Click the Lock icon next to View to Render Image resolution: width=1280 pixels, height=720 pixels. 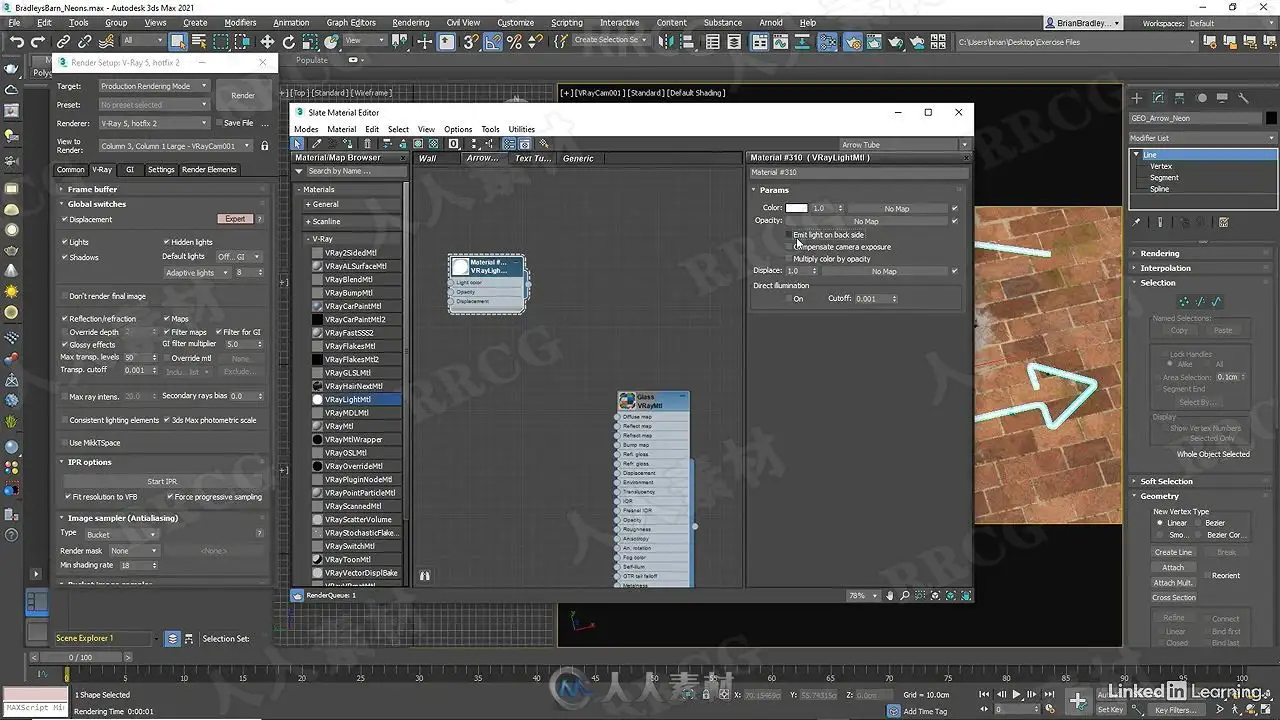pyautogui.click(x=264, y=146)
